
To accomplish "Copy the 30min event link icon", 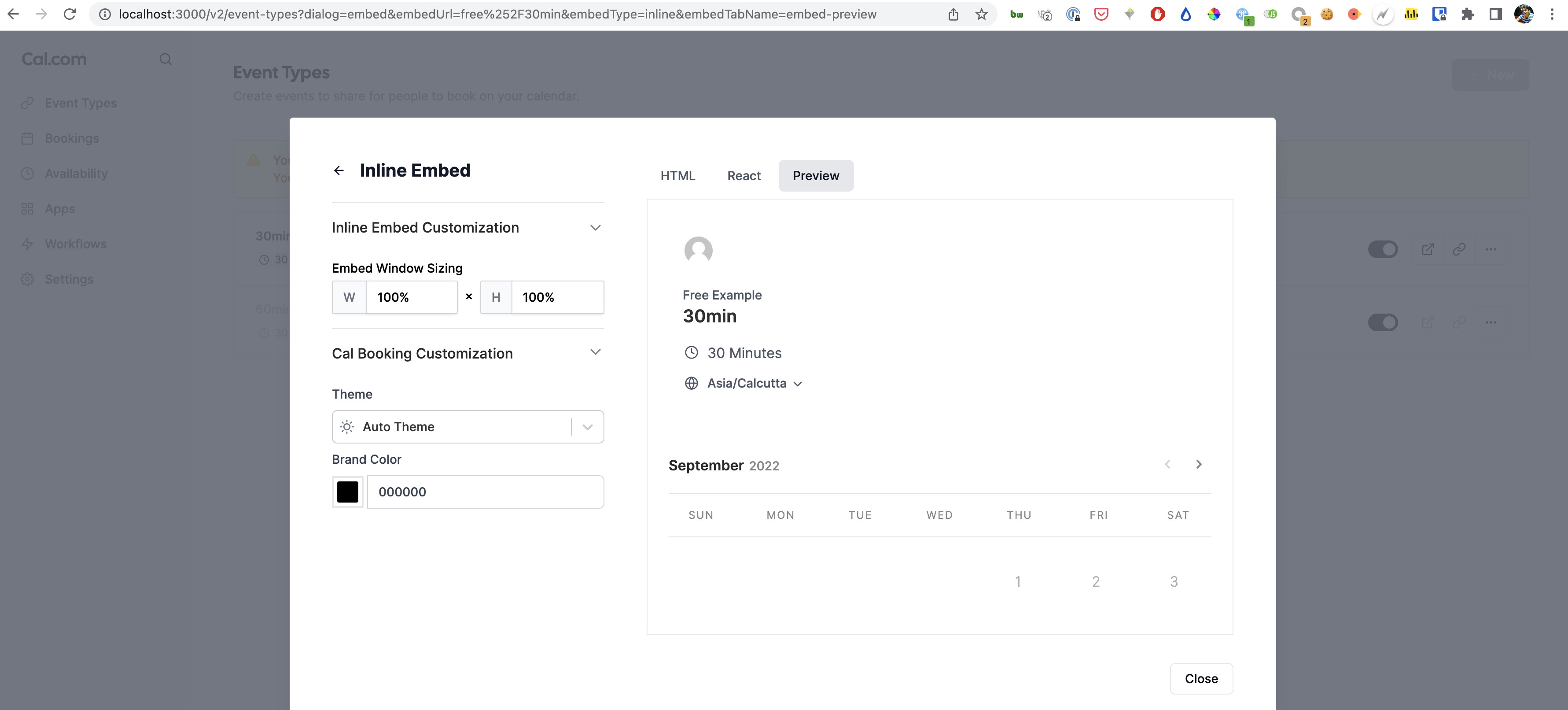I will click(1459, 249).
